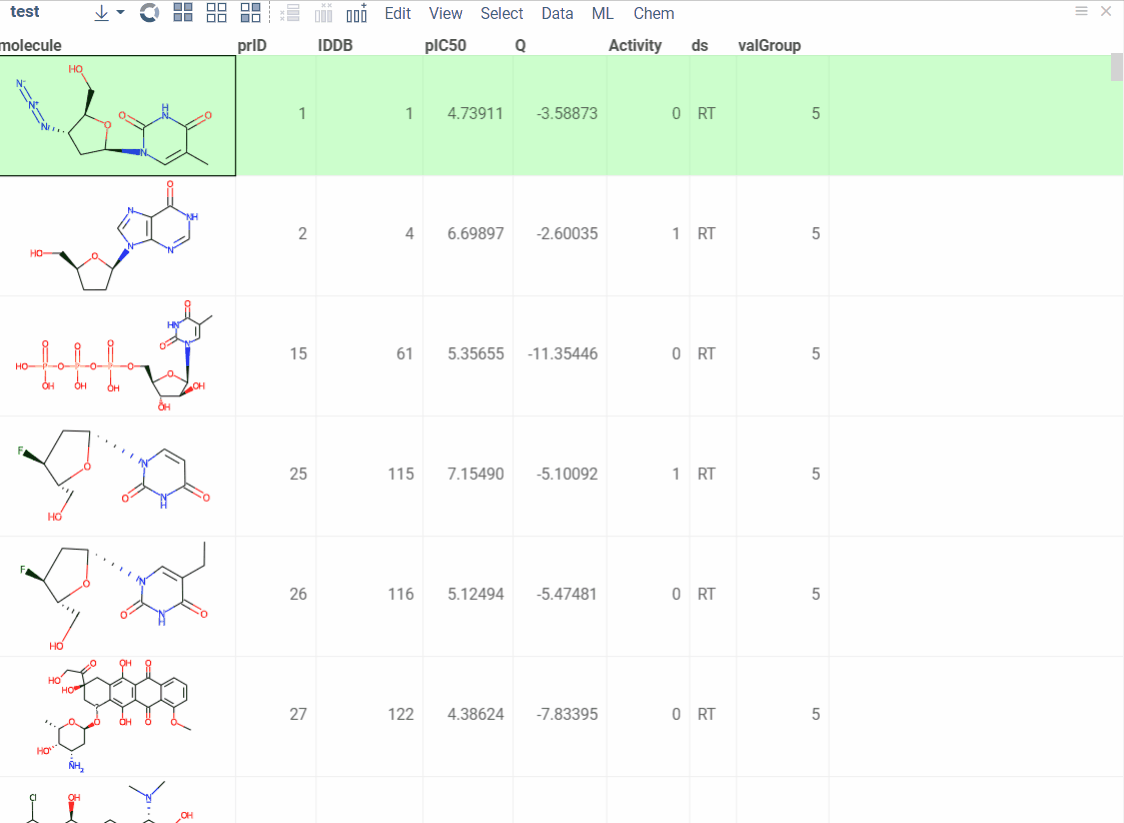
Task: Click the download table icon
Action: click(102, 13)
